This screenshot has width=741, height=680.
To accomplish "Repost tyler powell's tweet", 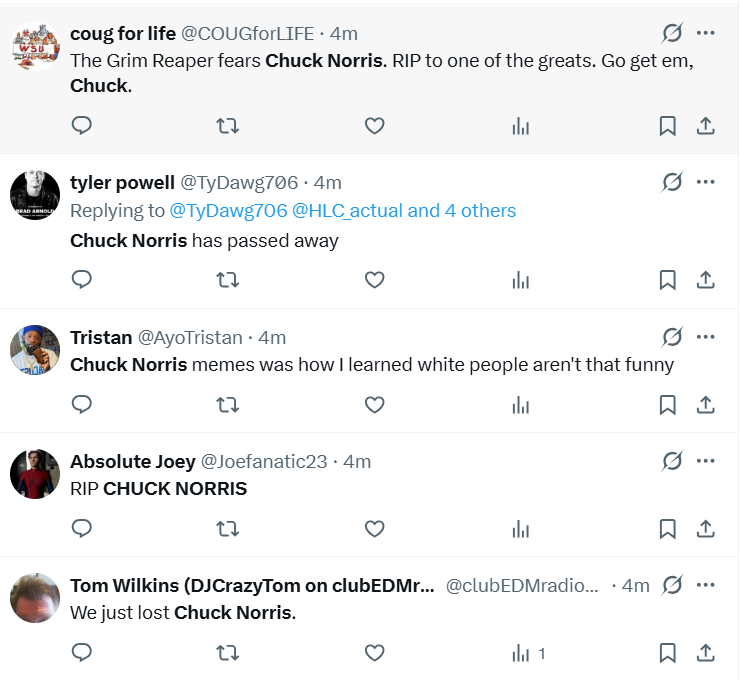I will tap(228, 280).
